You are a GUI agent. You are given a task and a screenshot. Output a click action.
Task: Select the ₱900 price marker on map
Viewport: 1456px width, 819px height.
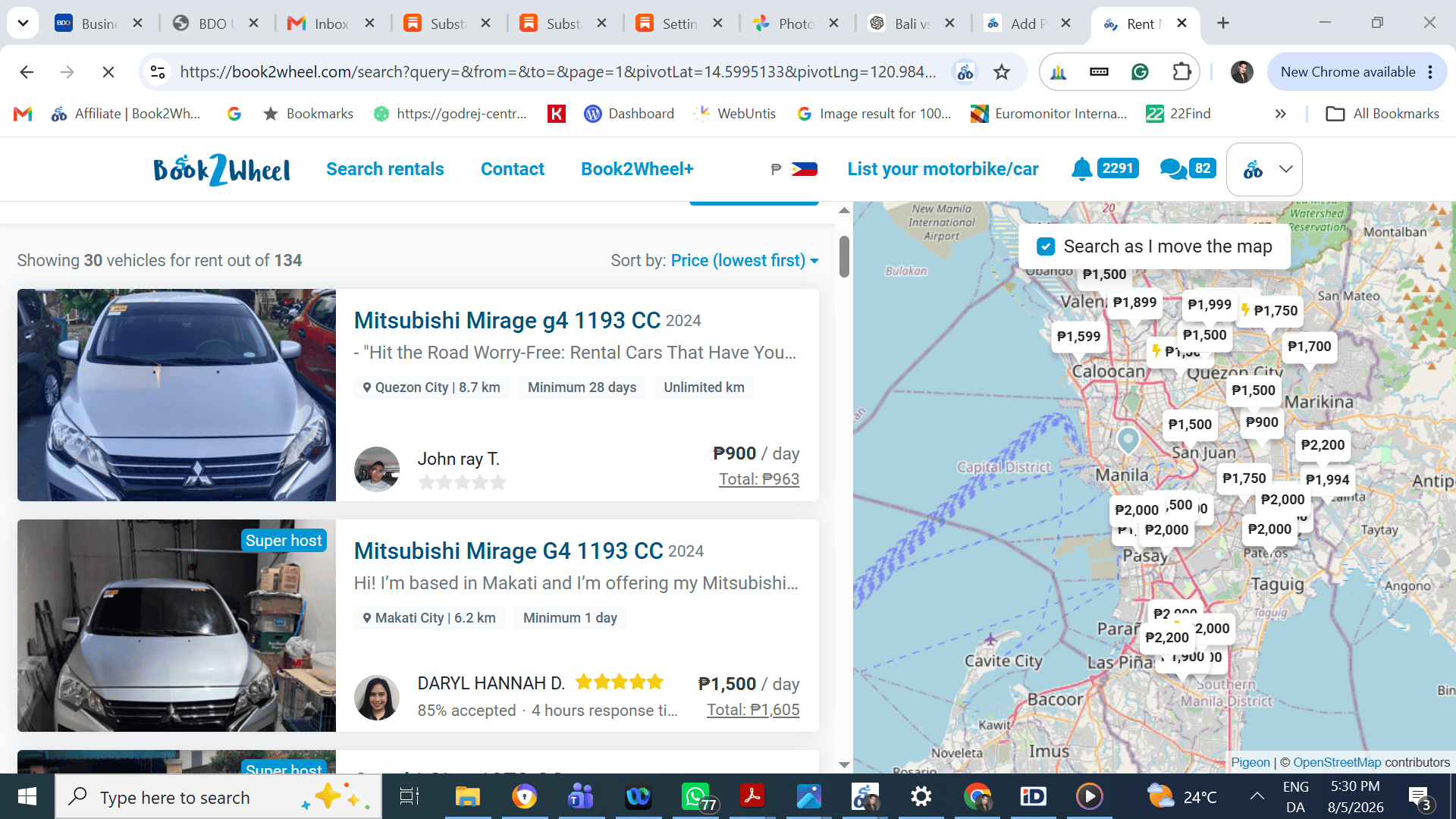tap(1262, 422)
